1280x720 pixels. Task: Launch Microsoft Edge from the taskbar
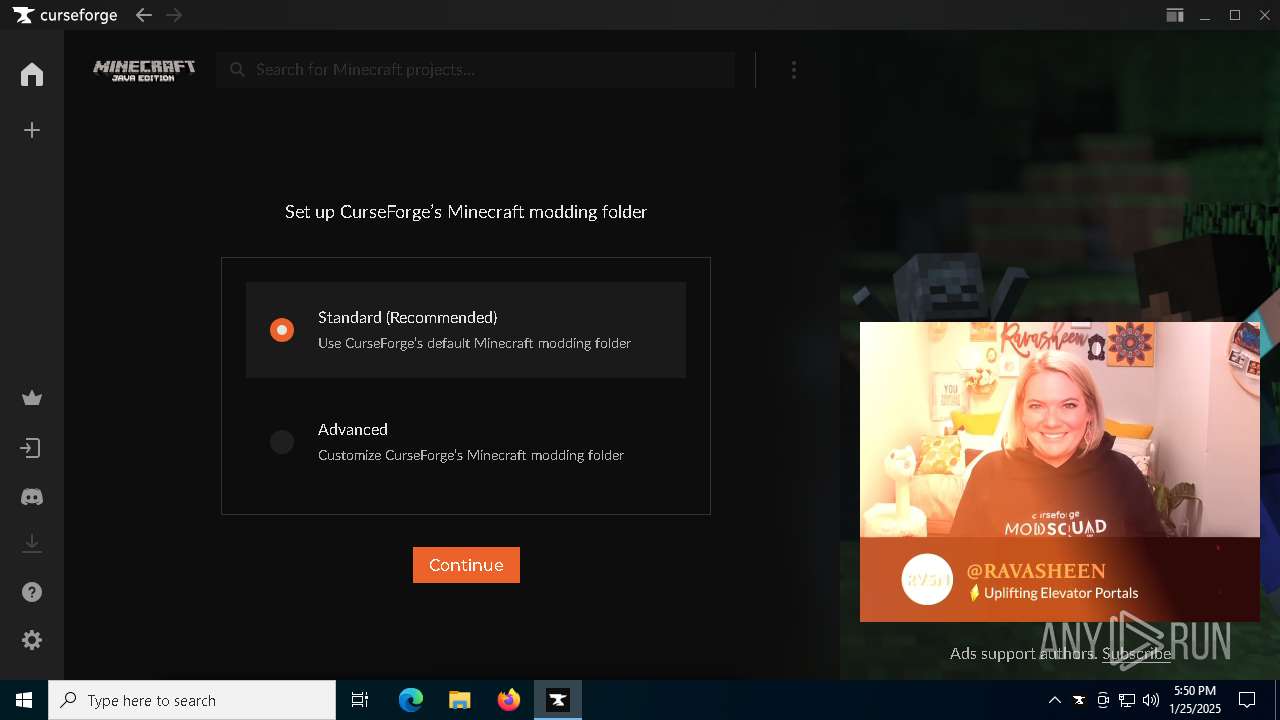click(411, 700)
